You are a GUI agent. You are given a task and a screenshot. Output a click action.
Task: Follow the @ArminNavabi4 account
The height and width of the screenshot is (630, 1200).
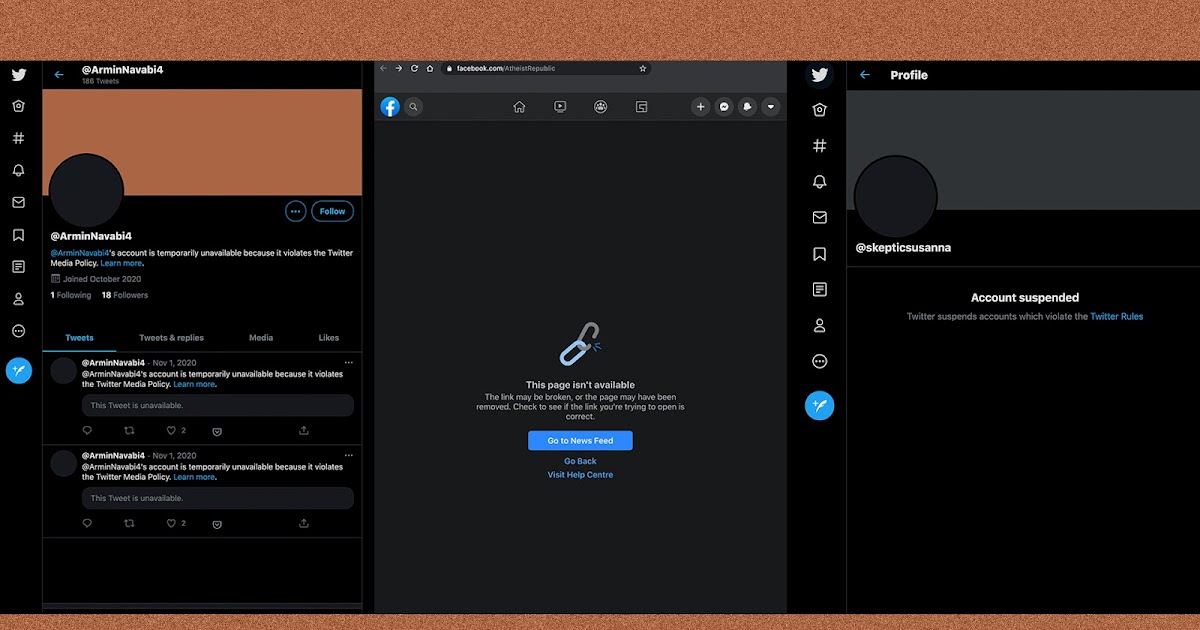[x=333, y=211]
